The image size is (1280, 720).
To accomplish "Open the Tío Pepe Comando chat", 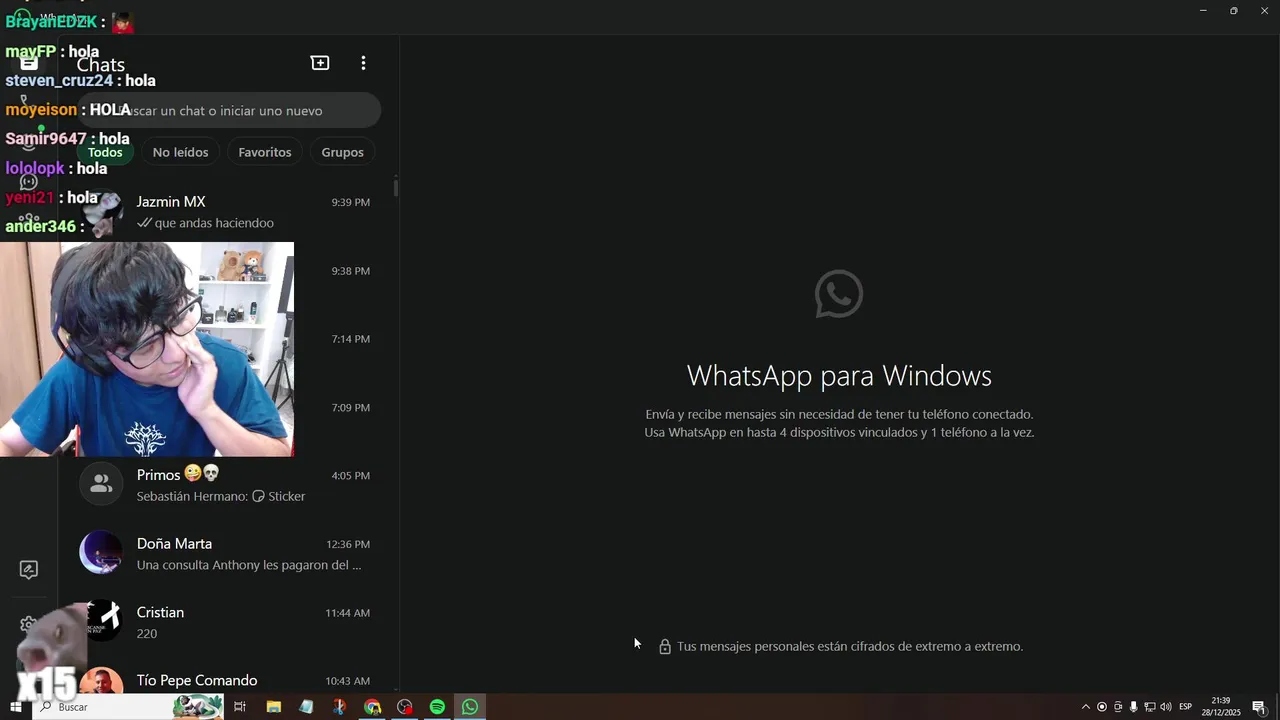I will click(x=228, y=680).
